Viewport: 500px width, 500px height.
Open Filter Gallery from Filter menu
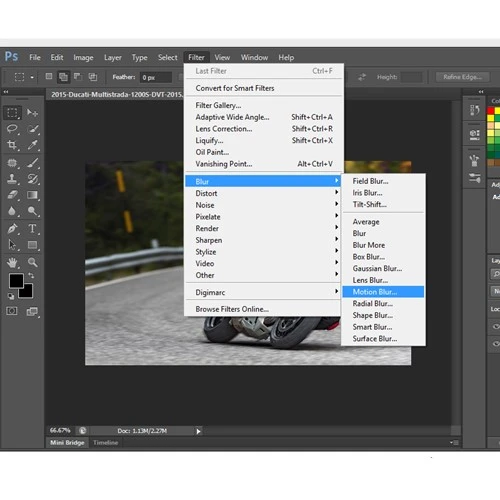263,105
